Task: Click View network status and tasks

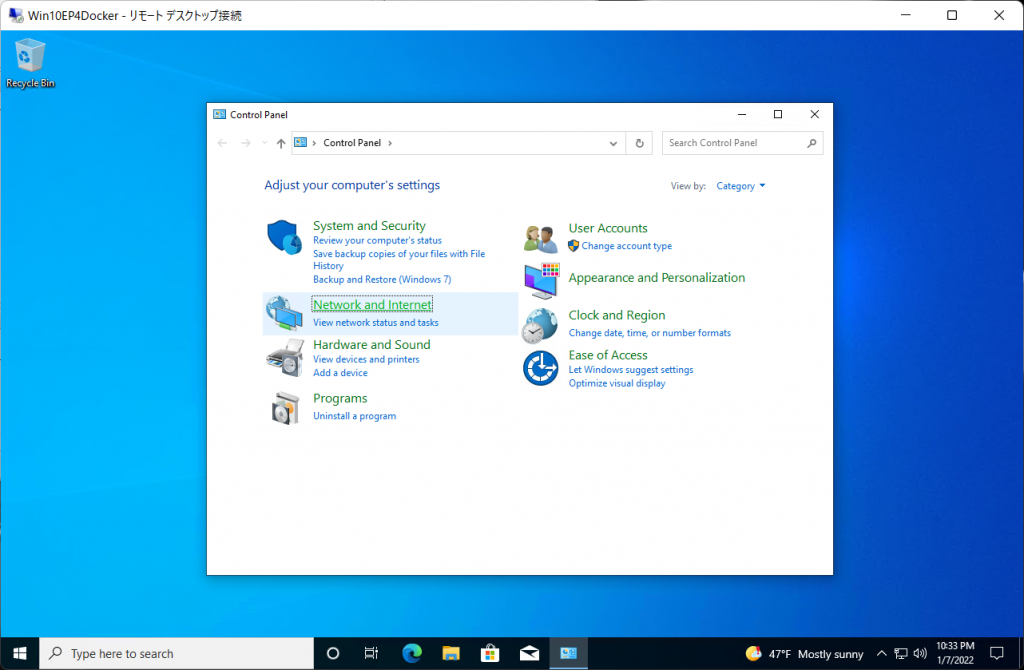Action: (376, 323)
